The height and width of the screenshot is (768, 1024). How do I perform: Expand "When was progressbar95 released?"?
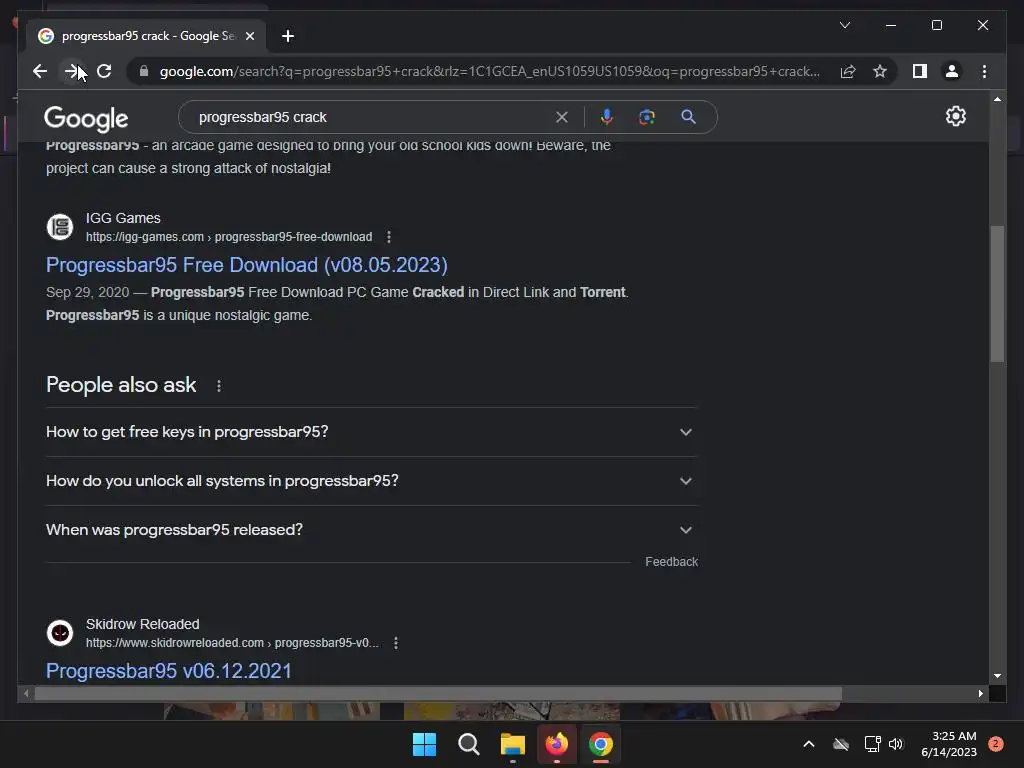click(371, 530)
